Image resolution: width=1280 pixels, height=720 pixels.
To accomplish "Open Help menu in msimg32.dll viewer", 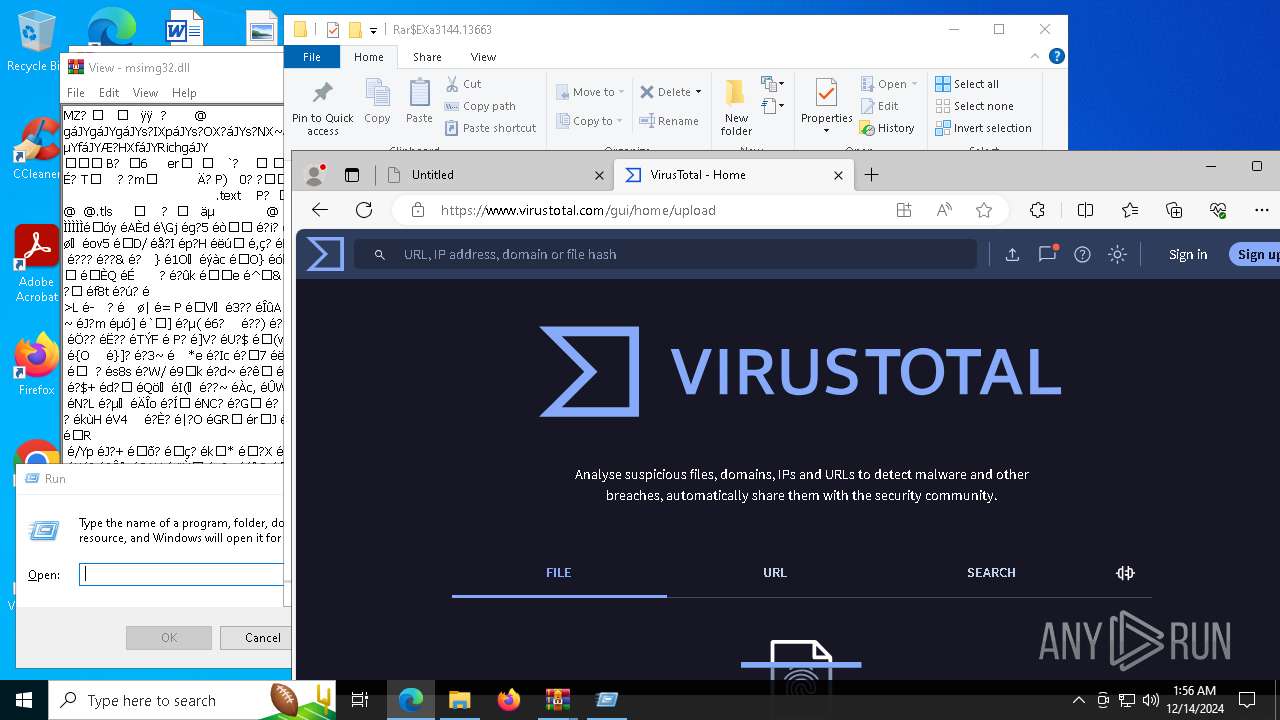I will tap(184, 92).
